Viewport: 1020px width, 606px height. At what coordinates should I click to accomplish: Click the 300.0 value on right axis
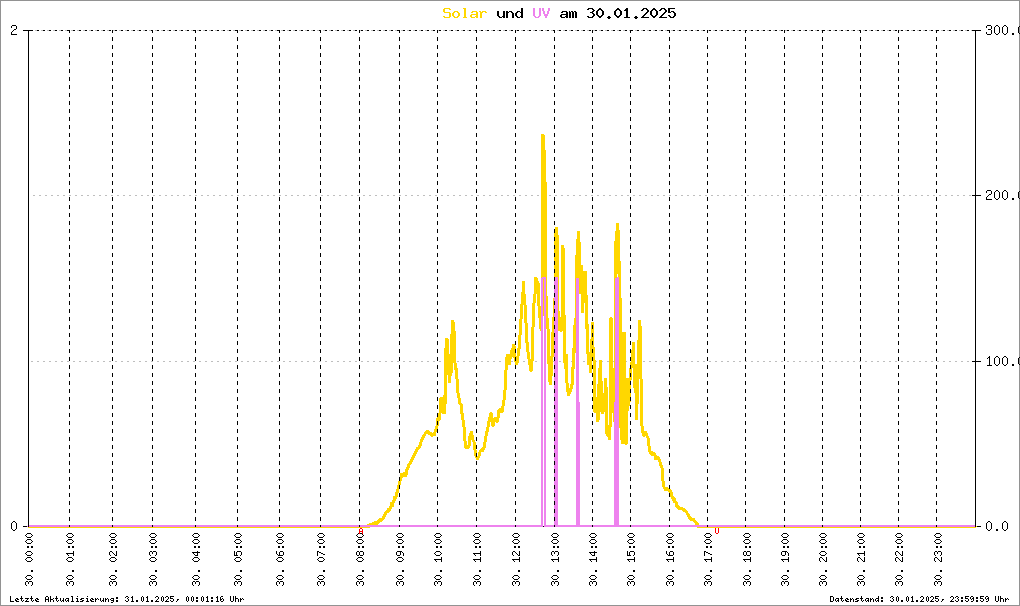[1000, 30]
